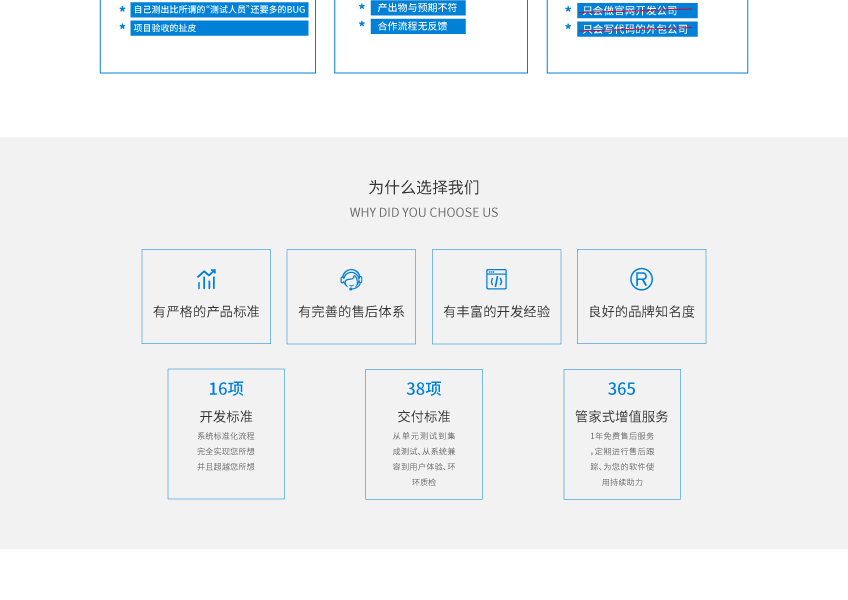Screen dimensions: 848x600
Task: Click the list item mentioning 还要多的BUG
Action: point(219,10)
